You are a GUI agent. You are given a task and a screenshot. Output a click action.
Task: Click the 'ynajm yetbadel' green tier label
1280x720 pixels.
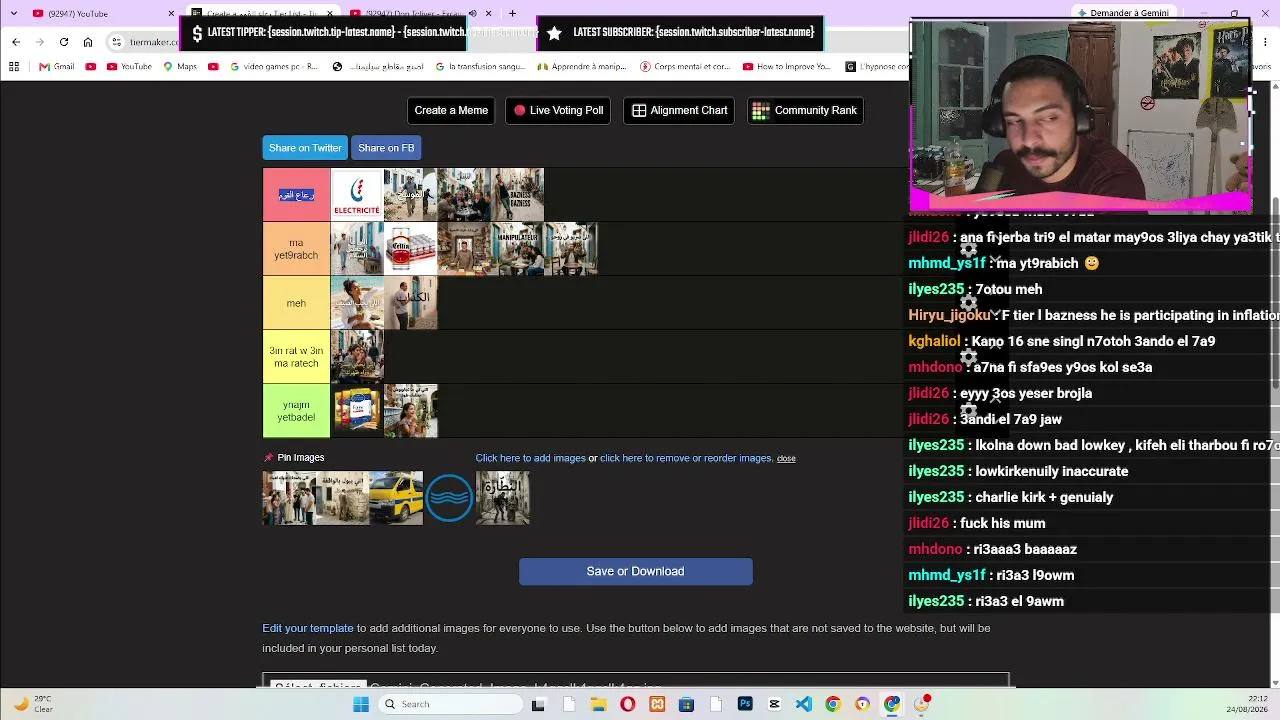[x=296, y=411]
